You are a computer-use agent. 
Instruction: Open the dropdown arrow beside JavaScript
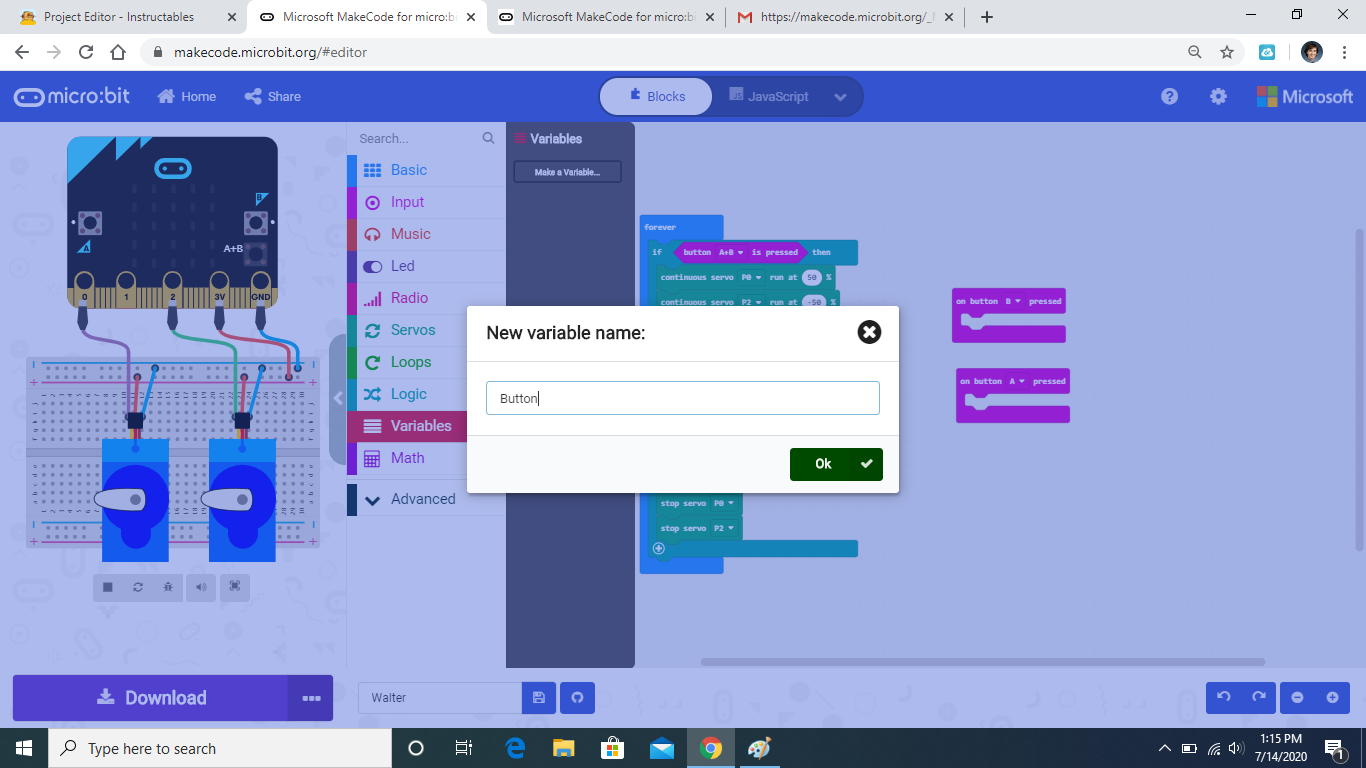pyautogui.click(x=840, y=97)
